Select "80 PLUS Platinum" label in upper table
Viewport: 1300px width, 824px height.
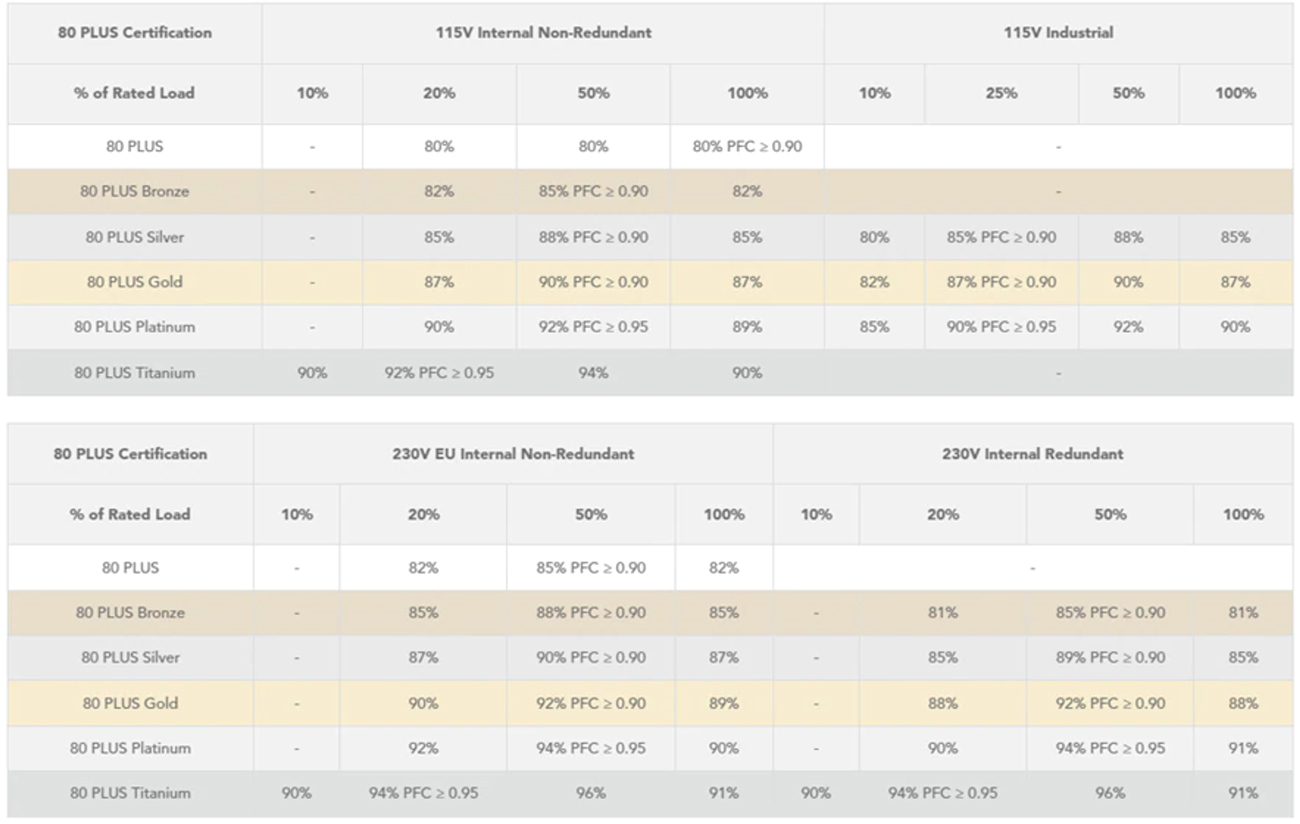[x=134, y=327]
